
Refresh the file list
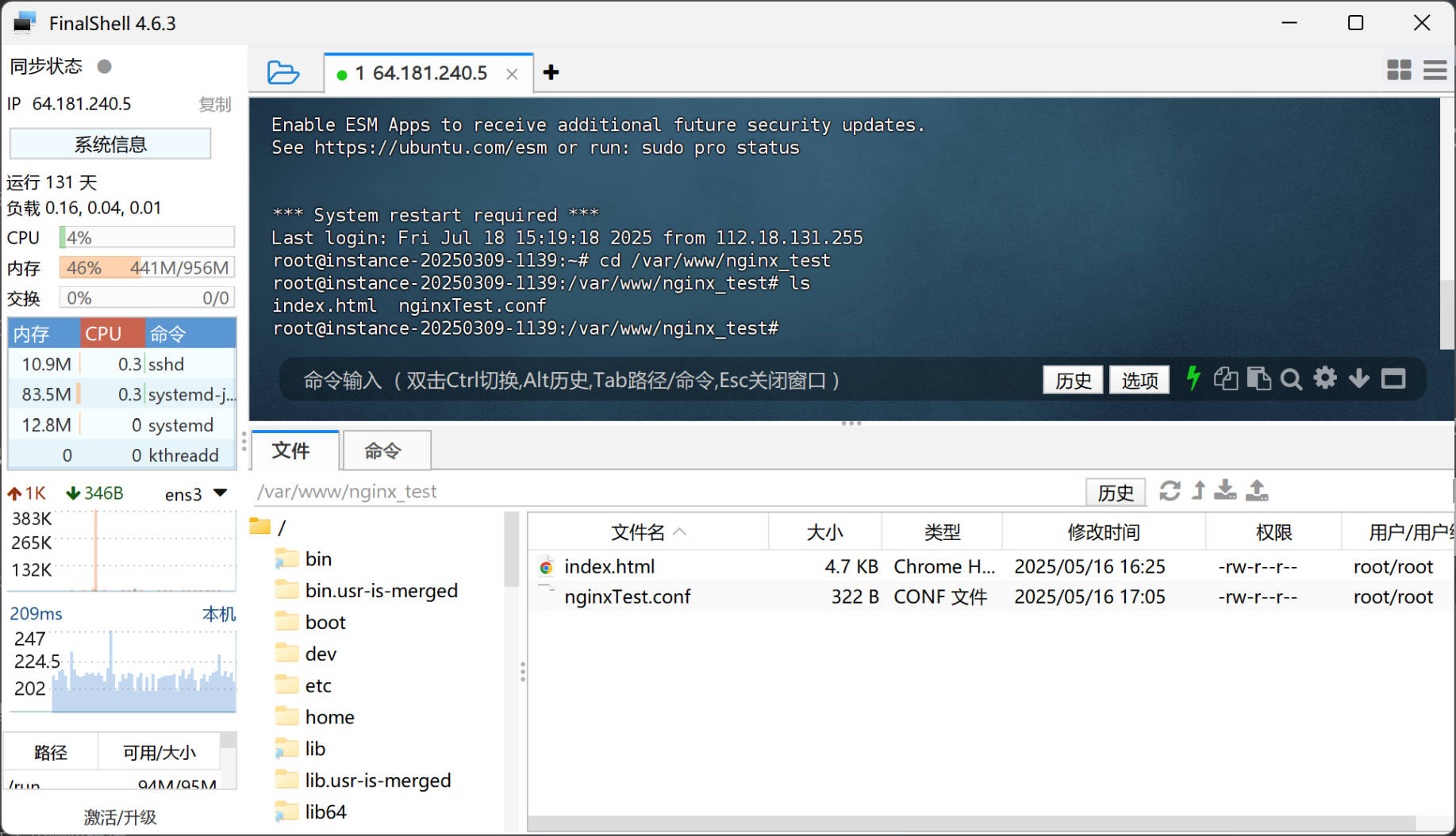tap(1169, 491)
